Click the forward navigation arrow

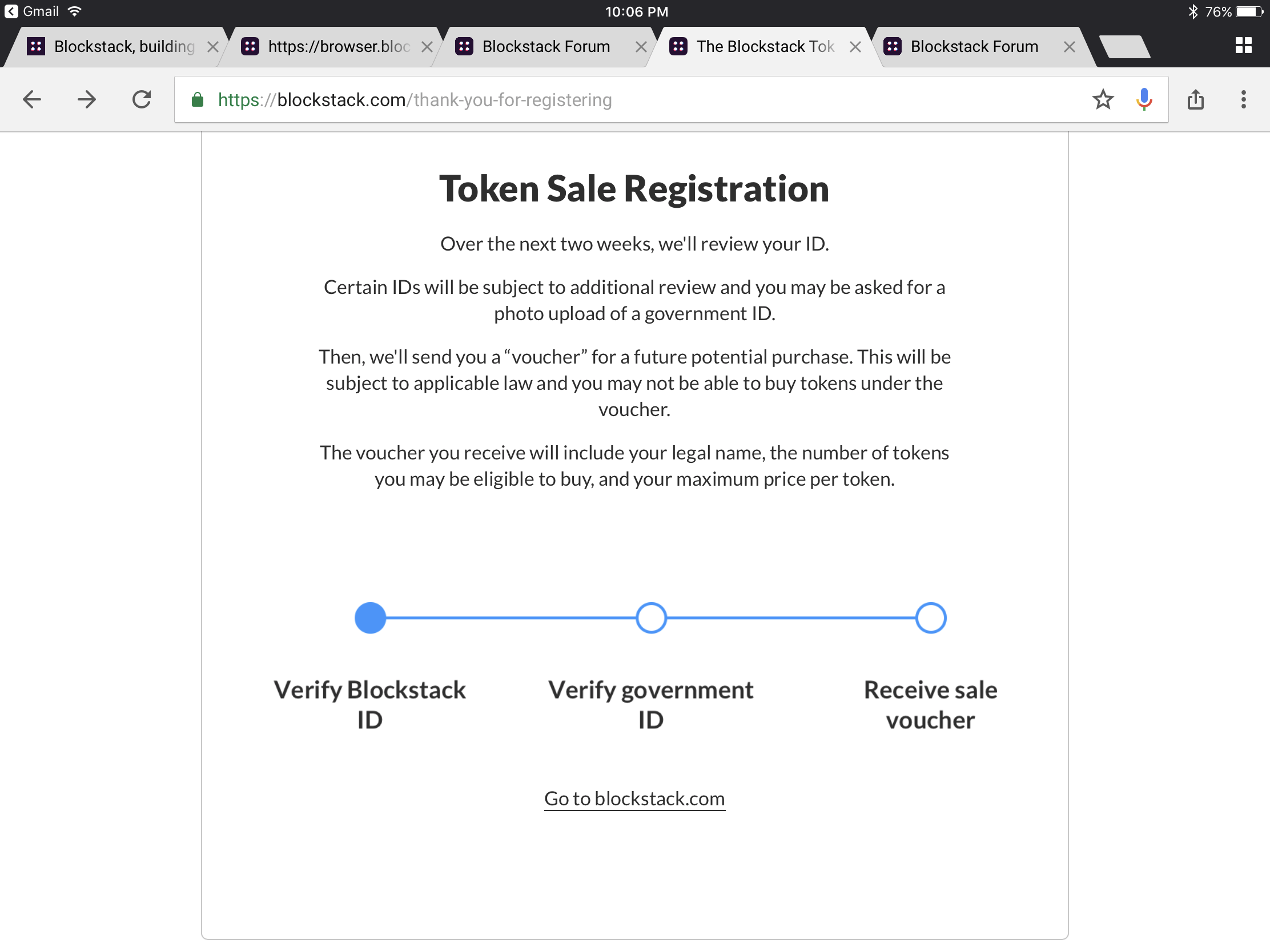(x=87, y=100)
